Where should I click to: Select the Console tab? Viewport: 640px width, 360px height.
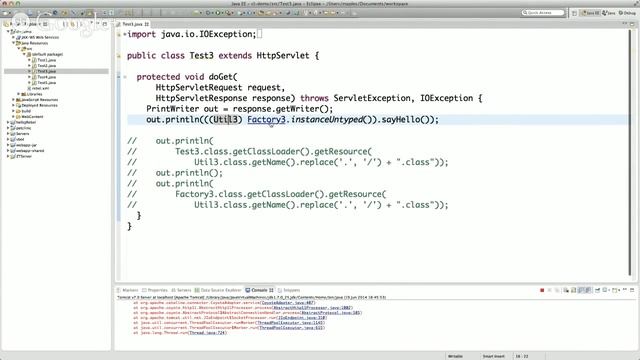tap(260, 290)
